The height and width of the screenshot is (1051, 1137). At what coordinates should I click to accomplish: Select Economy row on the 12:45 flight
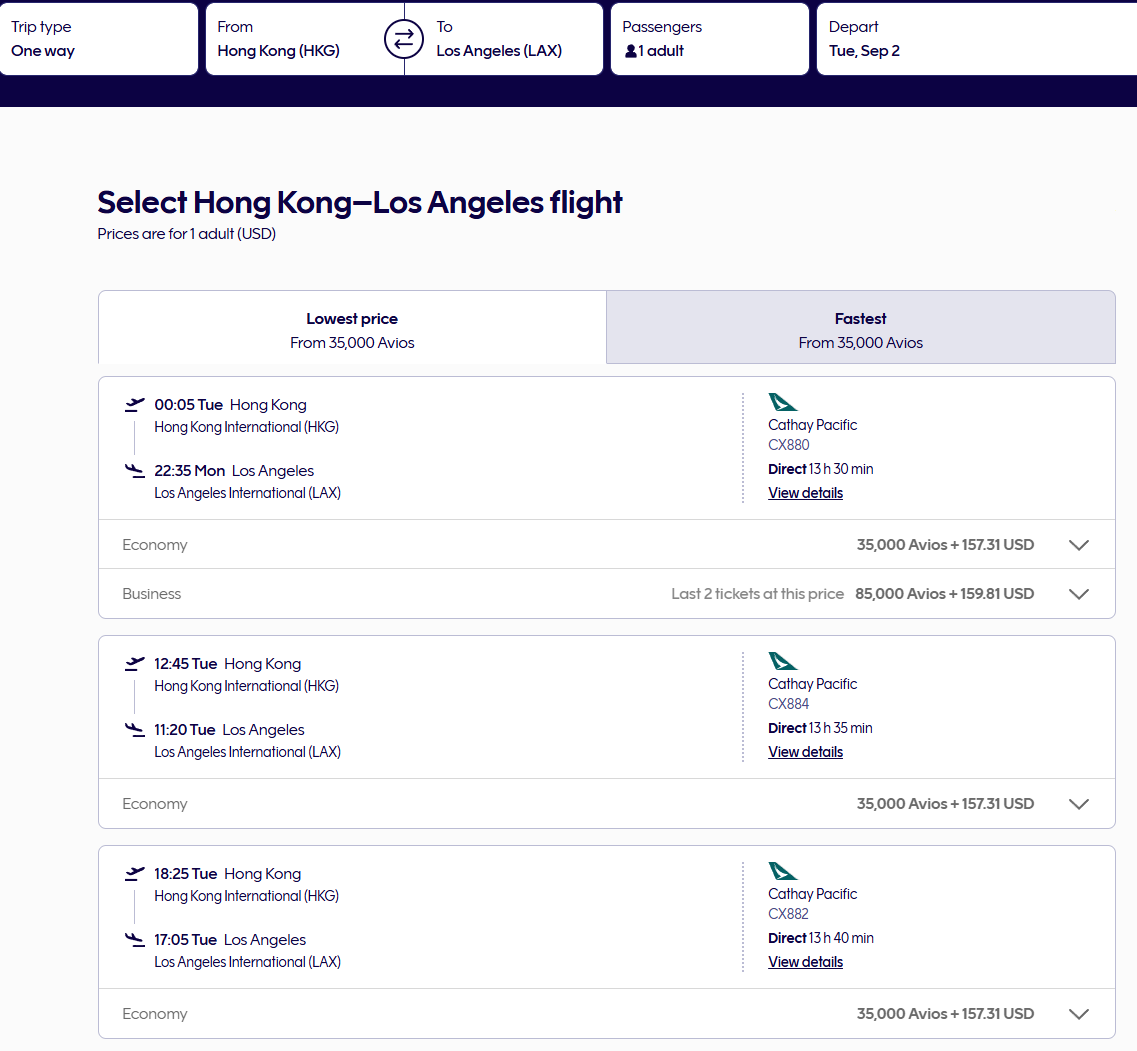coord(607,804)
